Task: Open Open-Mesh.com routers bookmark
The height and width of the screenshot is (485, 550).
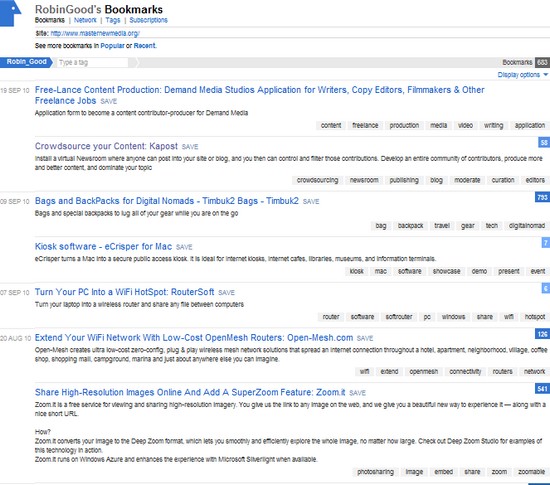Action: point(194,338)
